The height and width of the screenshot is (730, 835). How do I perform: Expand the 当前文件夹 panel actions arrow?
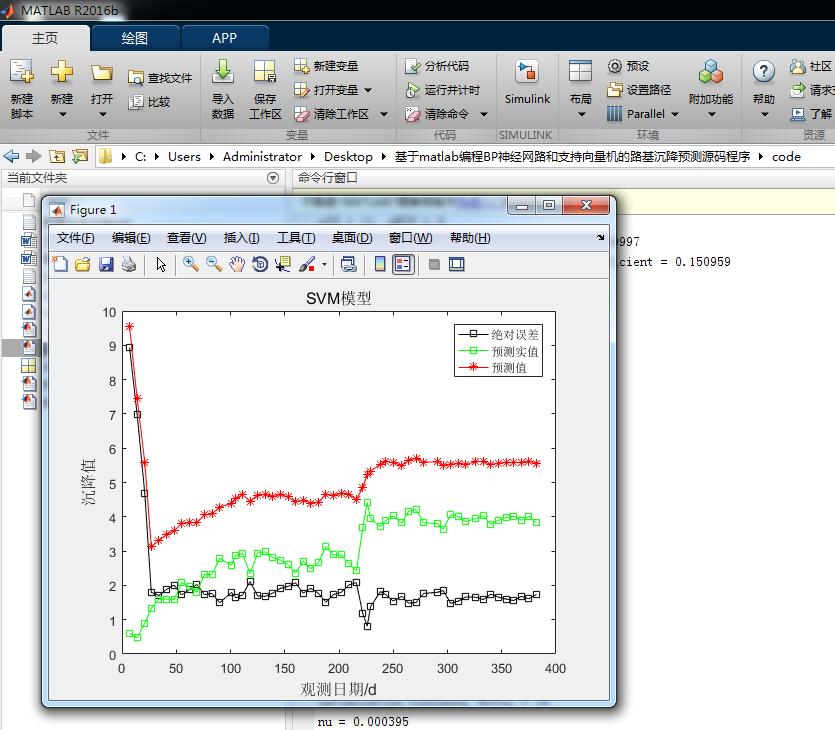273,178
